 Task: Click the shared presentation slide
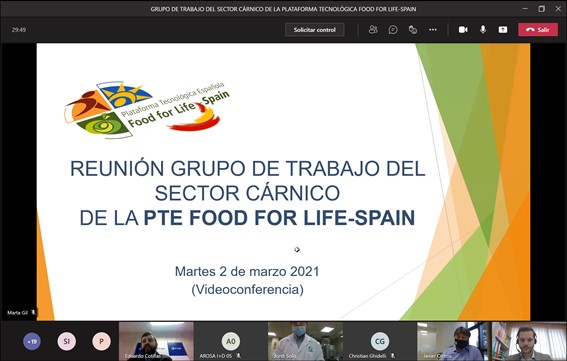tap(283, 182)
